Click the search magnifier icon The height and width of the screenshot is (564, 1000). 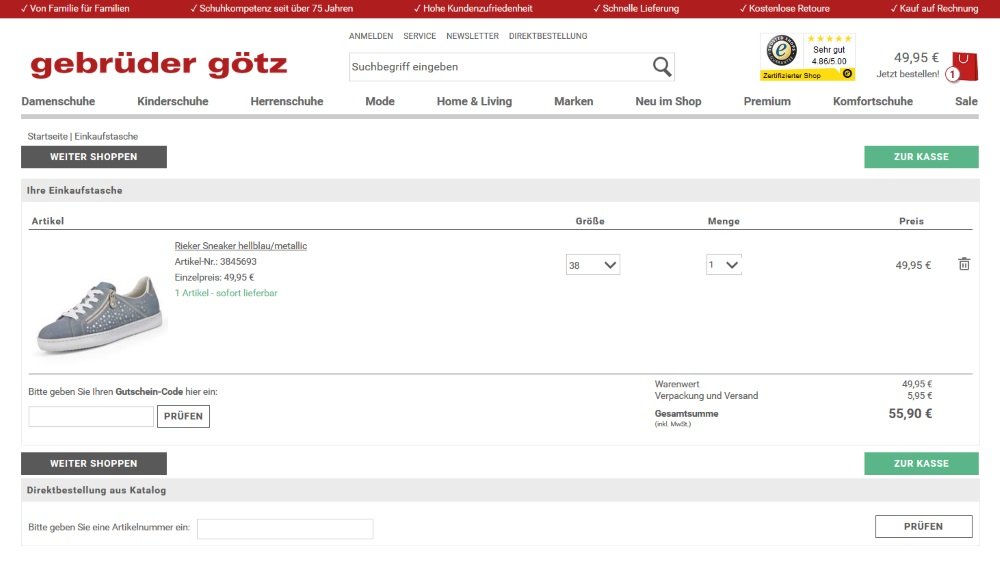[662, 66]
